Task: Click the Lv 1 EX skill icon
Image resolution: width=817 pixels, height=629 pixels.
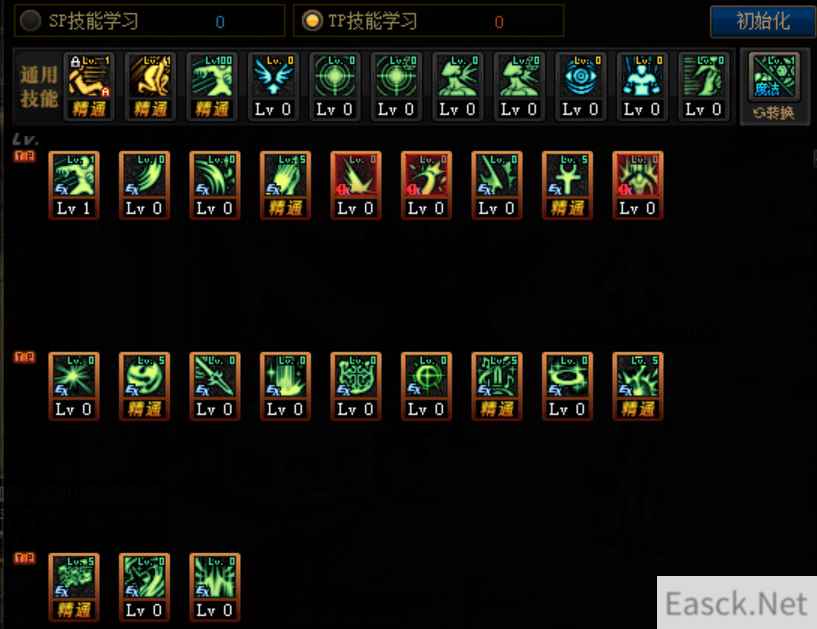Action: (x=74, y=185)
